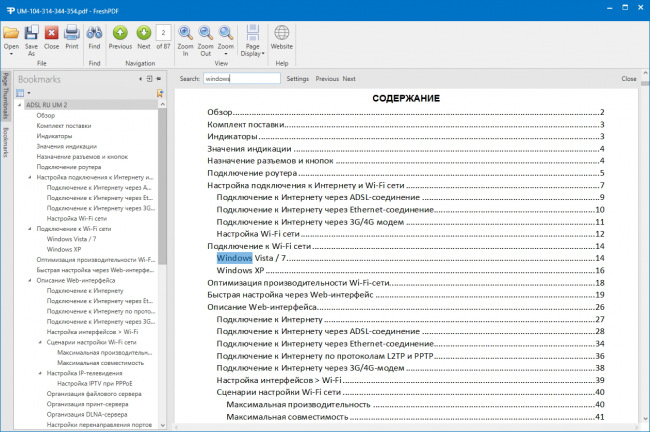Print the document using the Print icon
This screenshot has width=650, height=432.
pyautogui.click(x=72, y=33)
